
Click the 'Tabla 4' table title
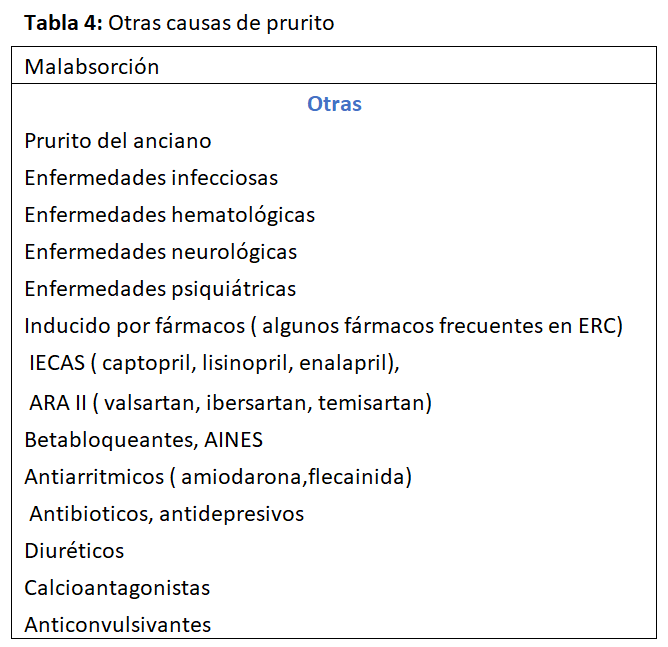point(179,23)
